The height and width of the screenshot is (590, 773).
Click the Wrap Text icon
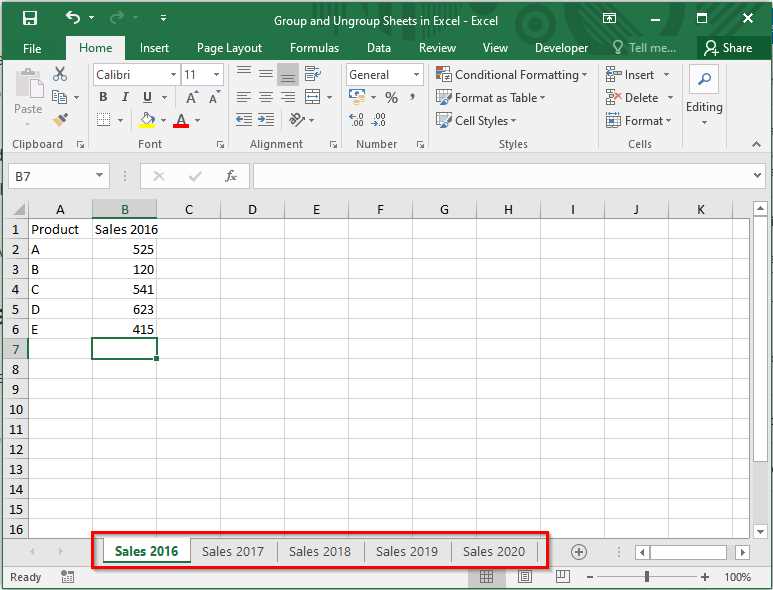[x=313, y=74]
